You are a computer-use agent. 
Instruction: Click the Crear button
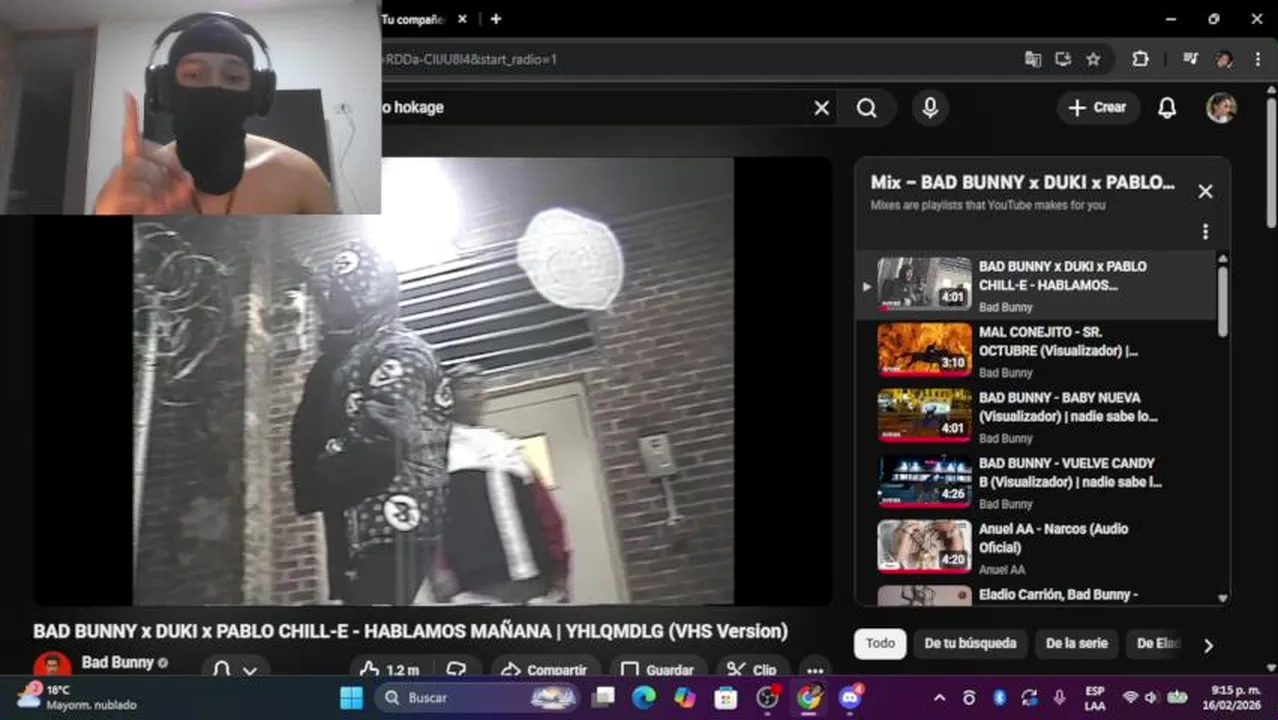click(1098, 108)
